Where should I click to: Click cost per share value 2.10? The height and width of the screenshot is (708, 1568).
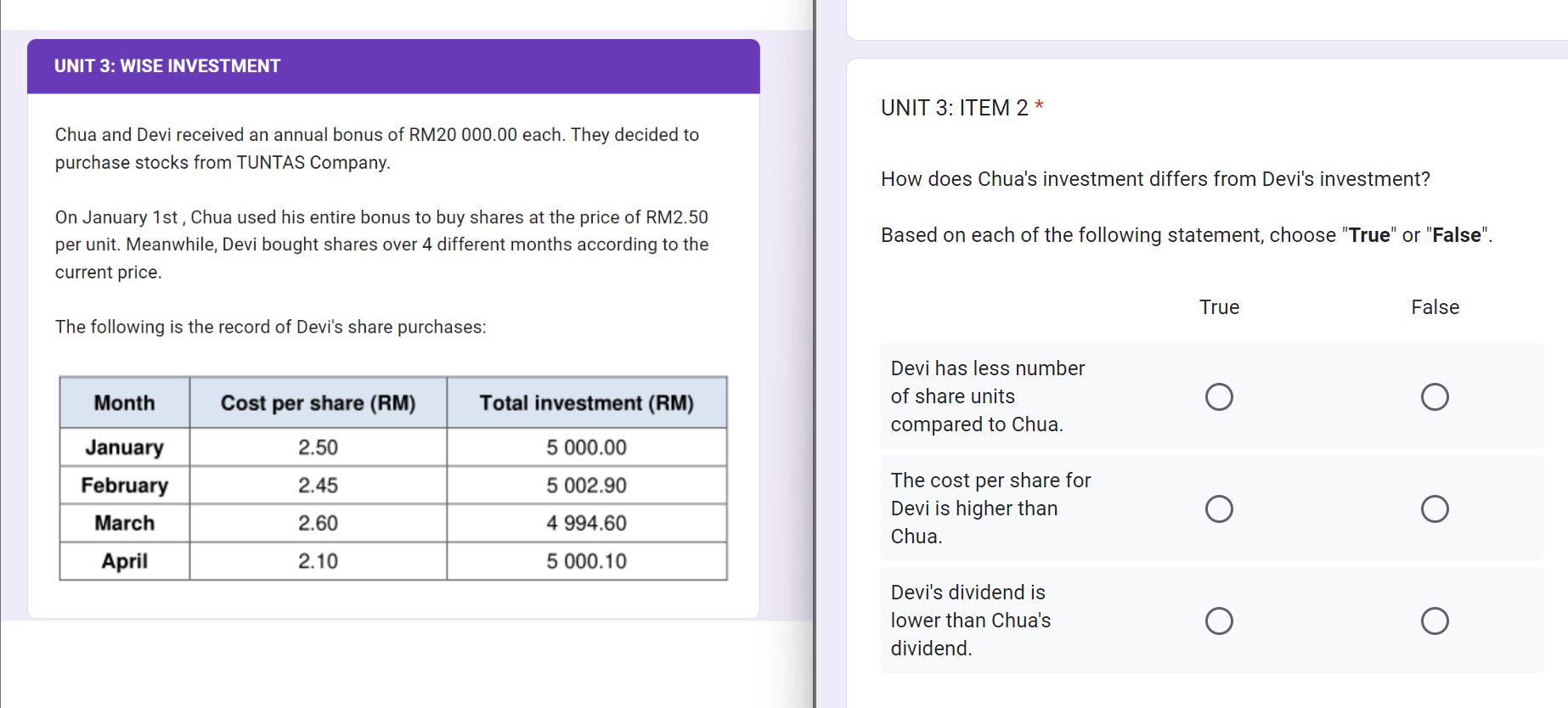(x=318, y=561)
